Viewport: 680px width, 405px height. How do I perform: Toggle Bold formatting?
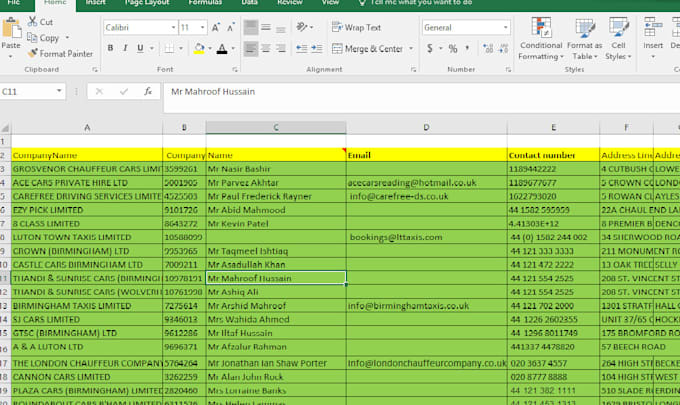(110, 48)
